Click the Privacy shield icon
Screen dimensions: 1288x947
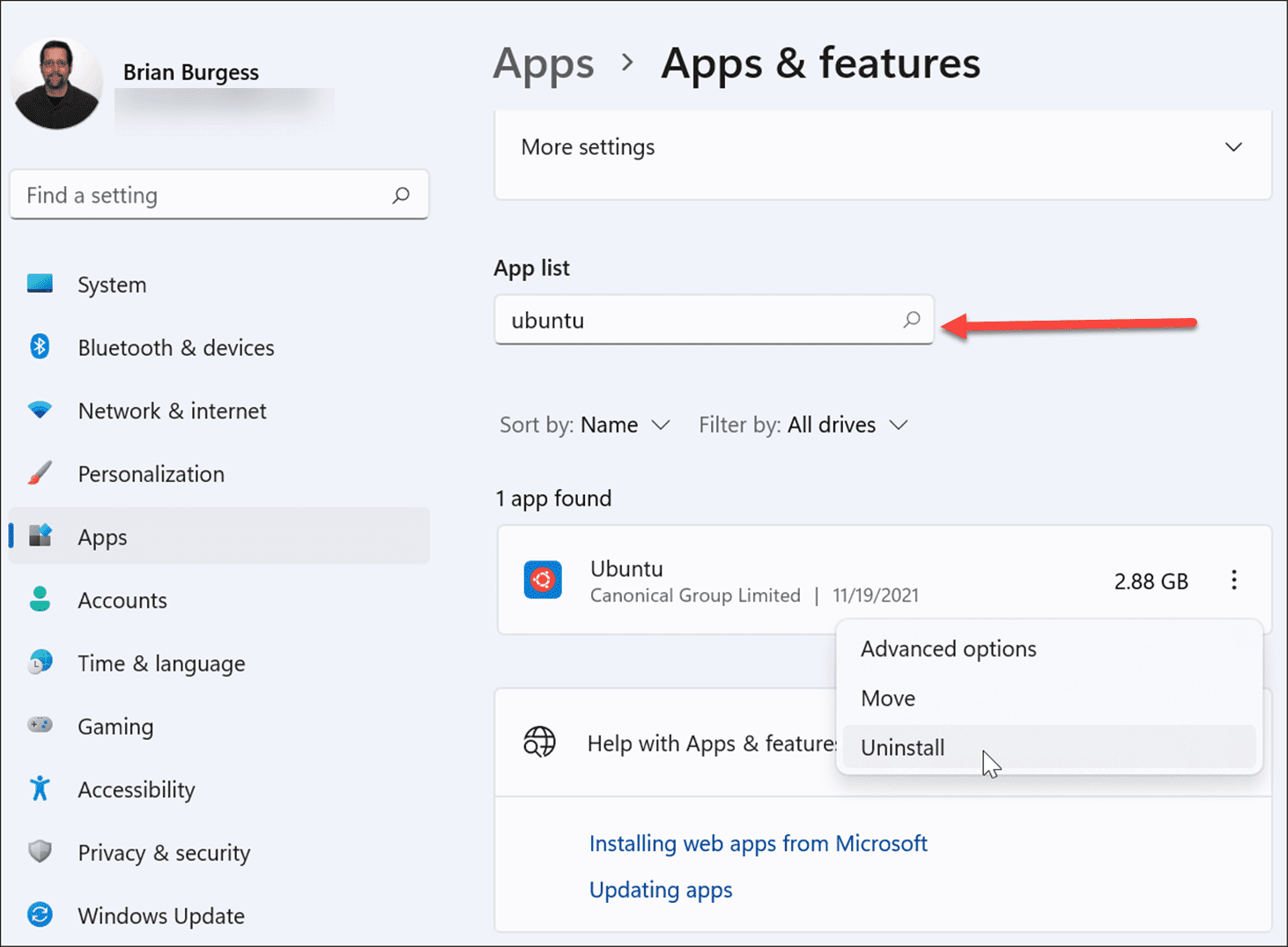(40, 851)
